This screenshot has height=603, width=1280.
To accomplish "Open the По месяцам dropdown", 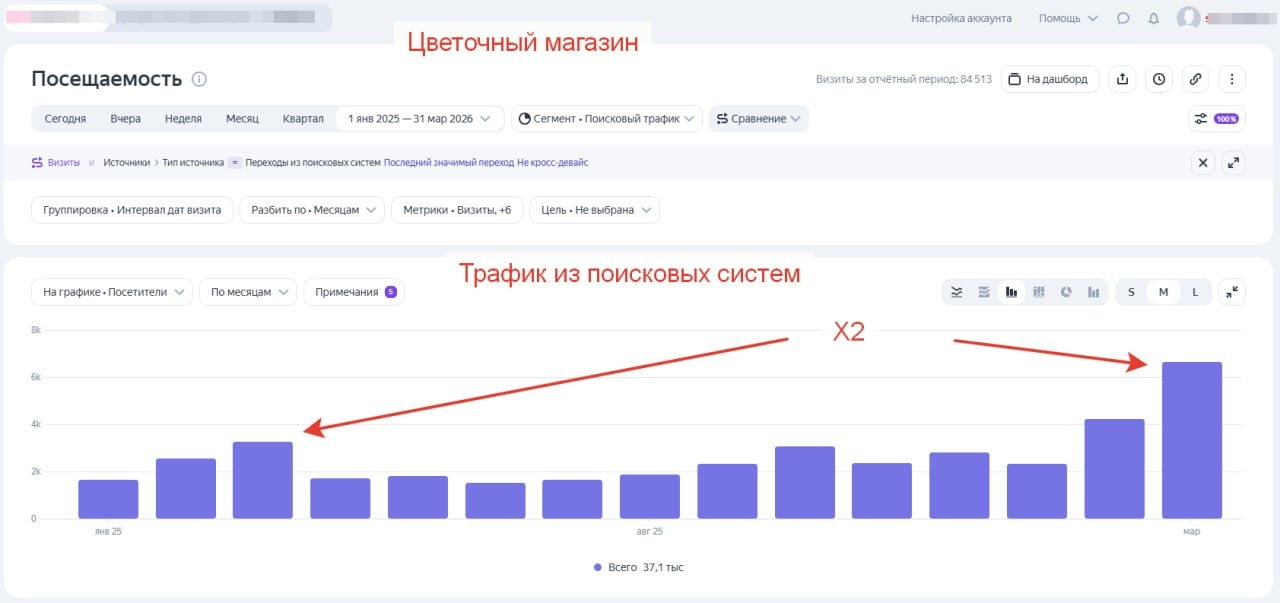I will coord(248,292).
